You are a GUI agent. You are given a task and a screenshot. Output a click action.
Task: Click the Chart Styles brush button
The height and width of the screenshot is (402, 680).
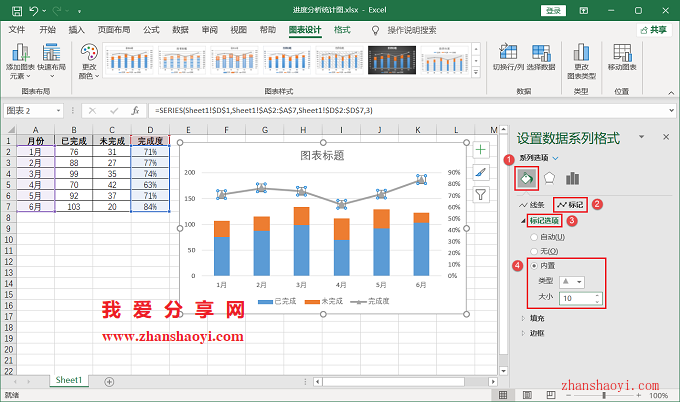coord(481,173)
